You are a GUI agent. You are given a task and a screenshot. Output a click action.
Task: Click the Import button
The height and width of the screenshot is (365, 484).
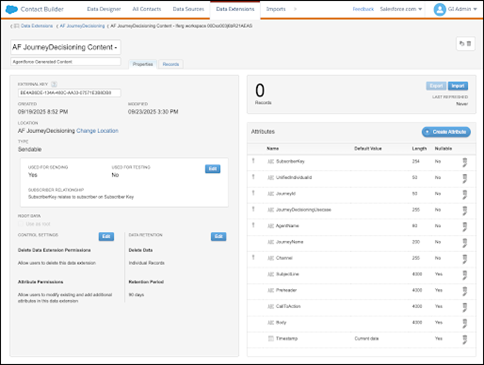point(458,86)
